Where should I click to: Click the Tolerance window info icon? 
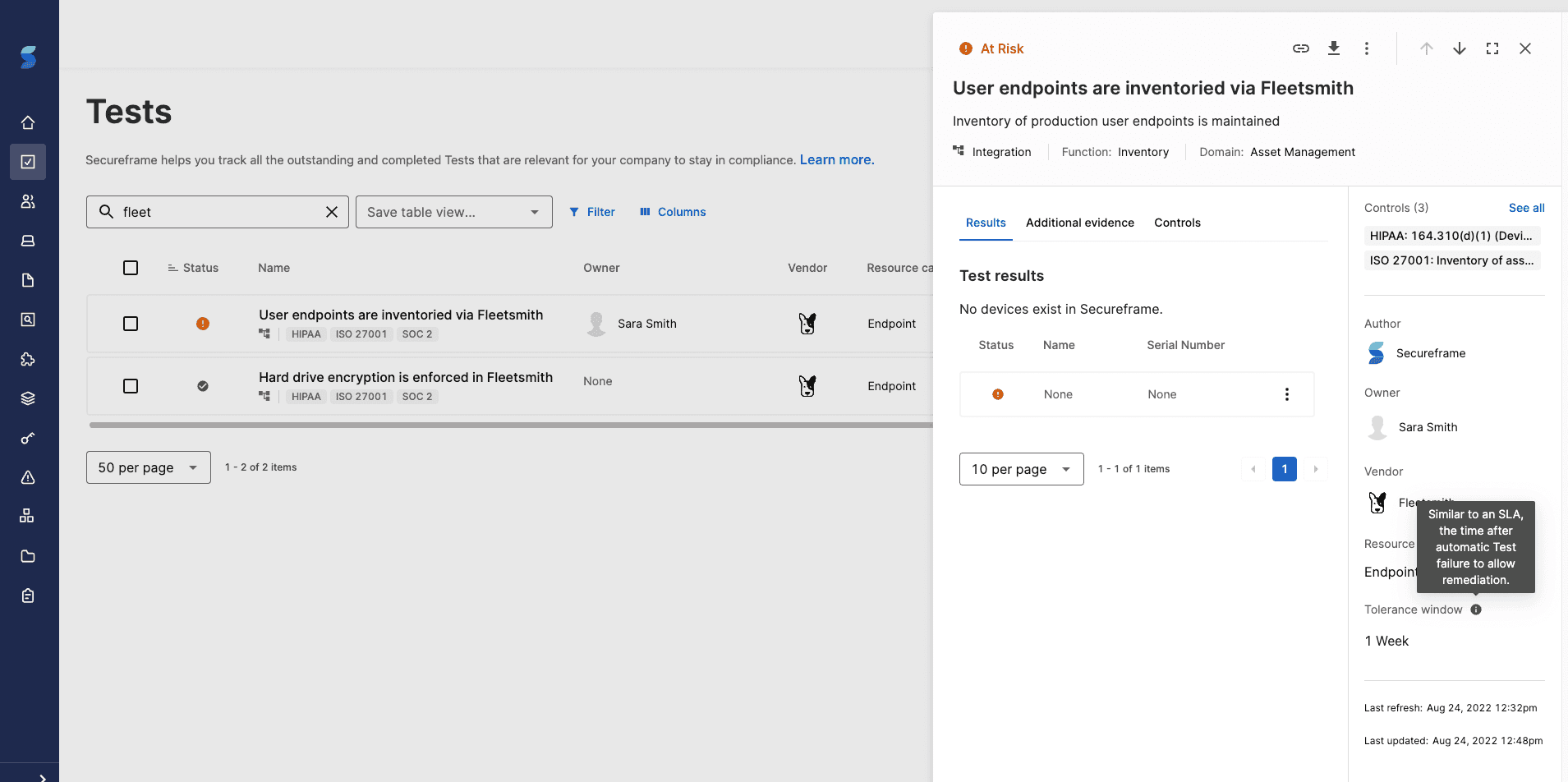tap(1476, 609)
